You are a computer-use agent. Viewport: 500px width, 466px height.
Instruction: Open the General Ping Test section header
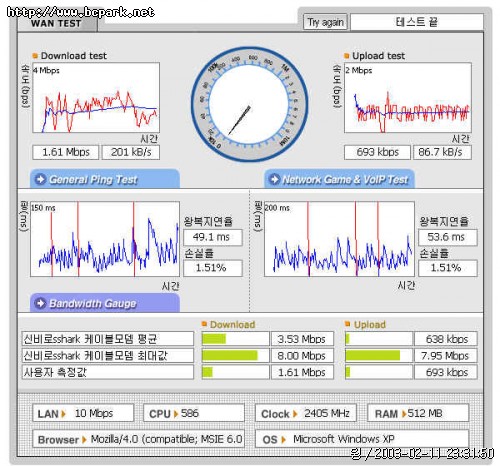[x=105, y=179]
